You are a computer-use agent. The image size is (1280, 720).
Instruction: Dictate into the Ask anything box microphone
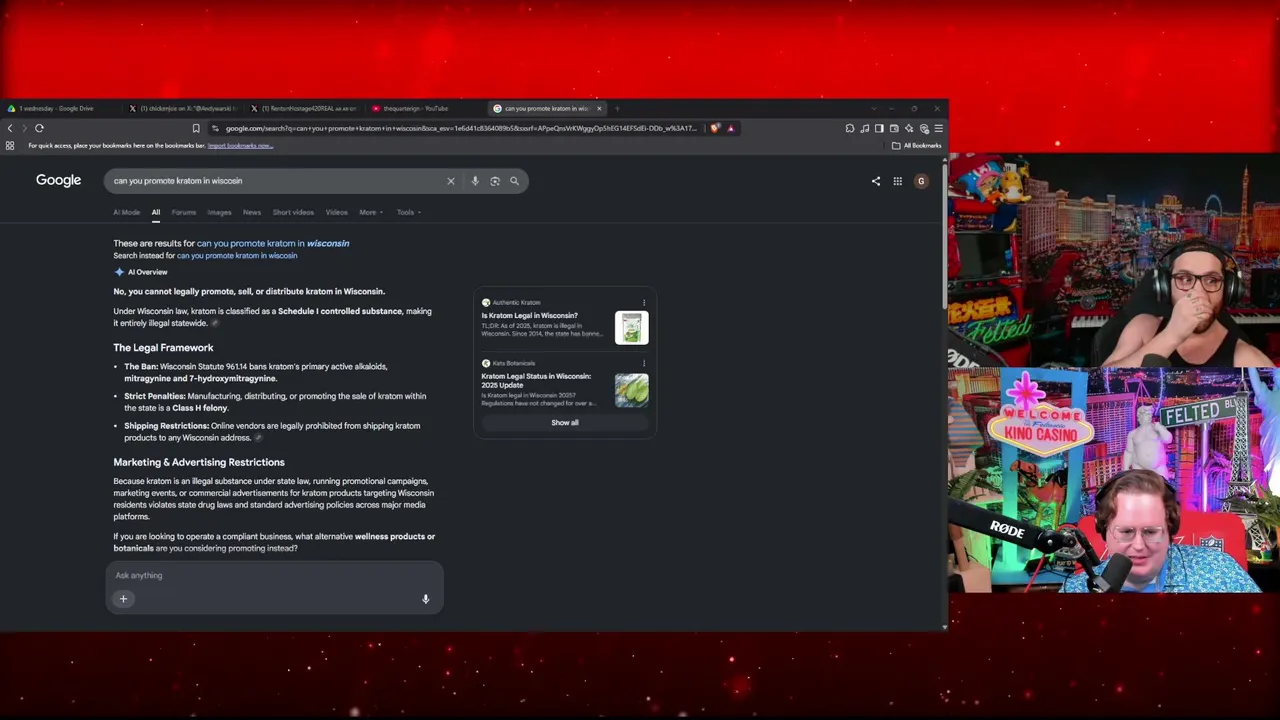tap(425, 599)
